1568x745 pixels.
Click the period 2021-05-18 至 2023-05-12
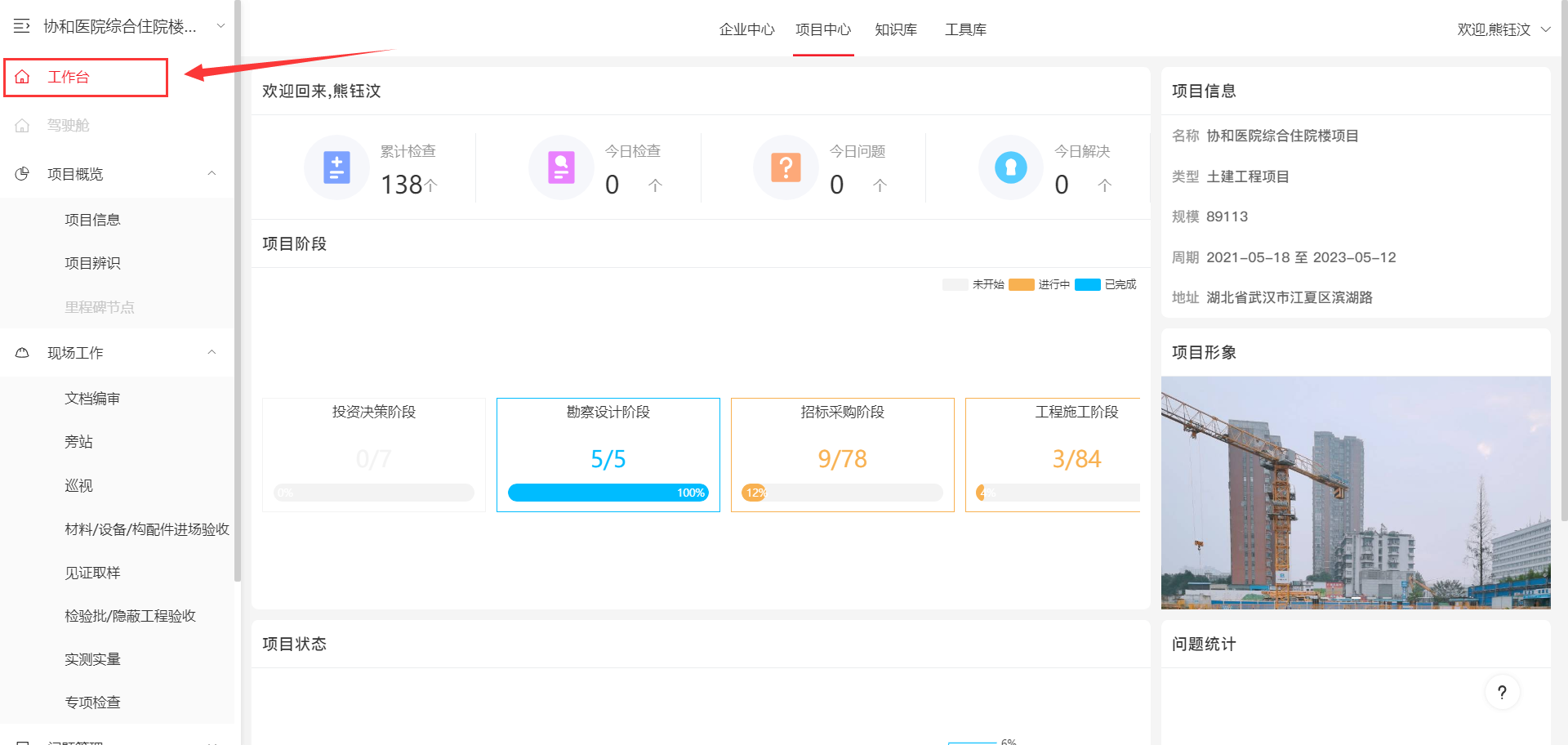[1301, 257]
